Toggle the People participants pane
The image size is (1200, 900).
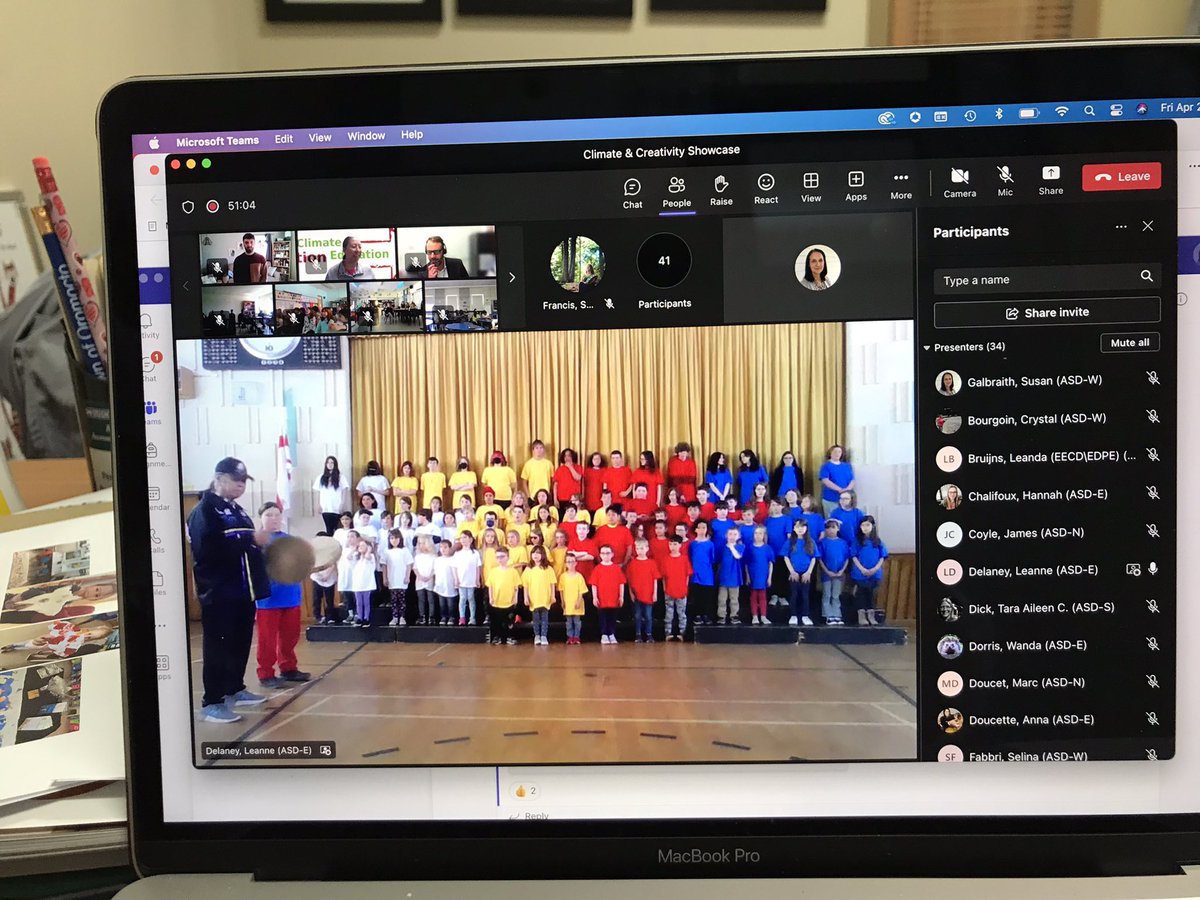(677, 191)
